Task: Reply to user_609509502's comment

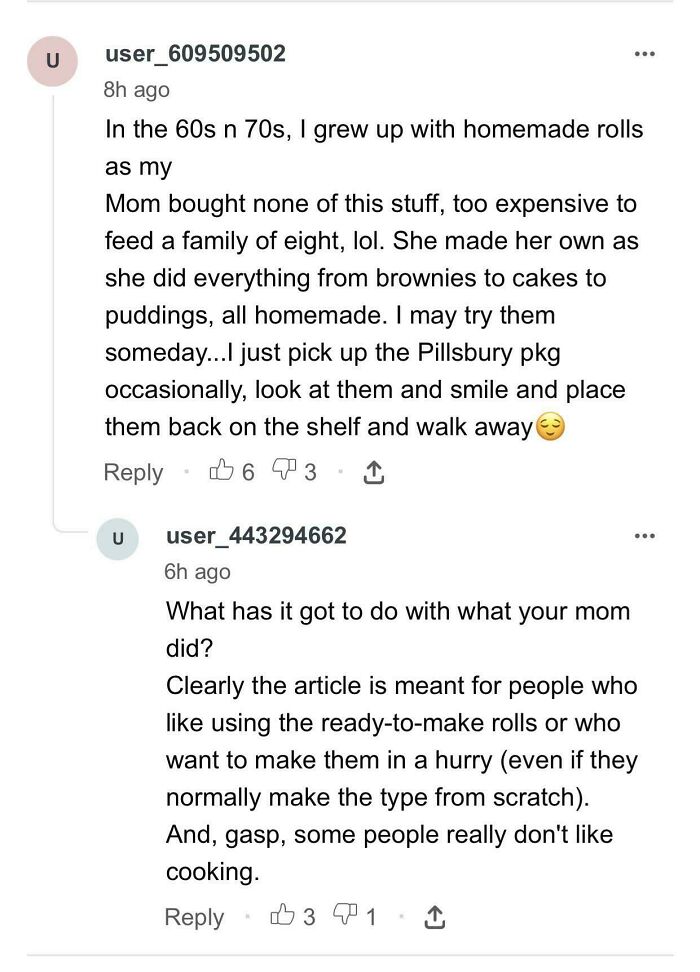Action: click(x=134, y=472)
